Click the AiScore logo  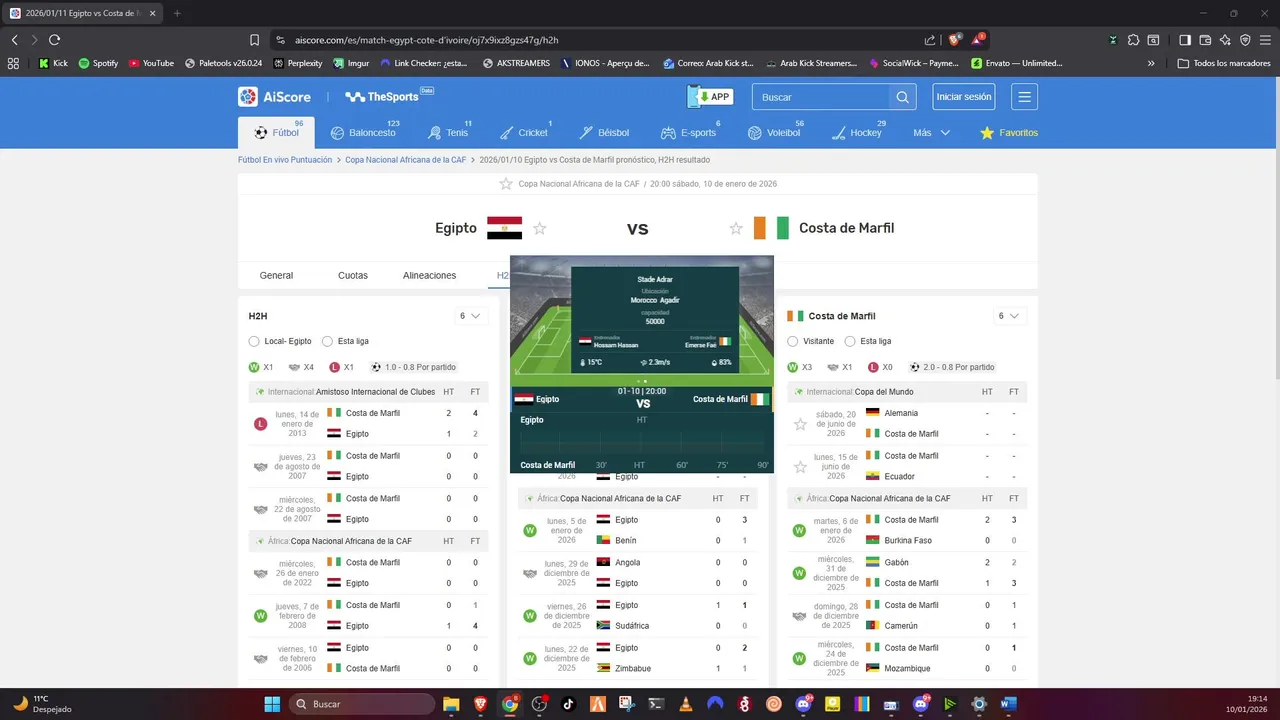tap(274, 97)
